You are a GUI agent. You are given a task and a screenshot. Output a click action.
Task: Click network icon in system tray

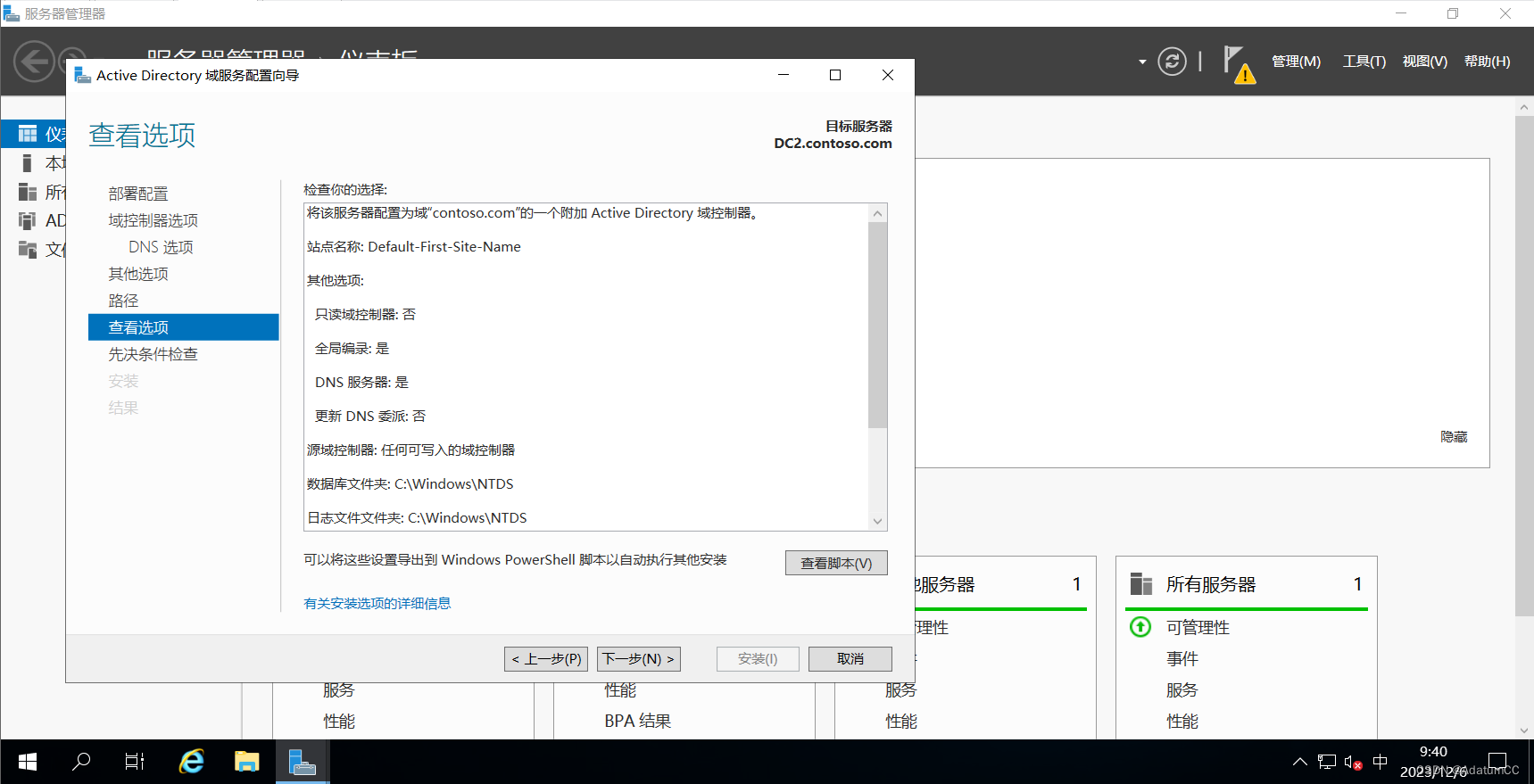pos(1327,762)
